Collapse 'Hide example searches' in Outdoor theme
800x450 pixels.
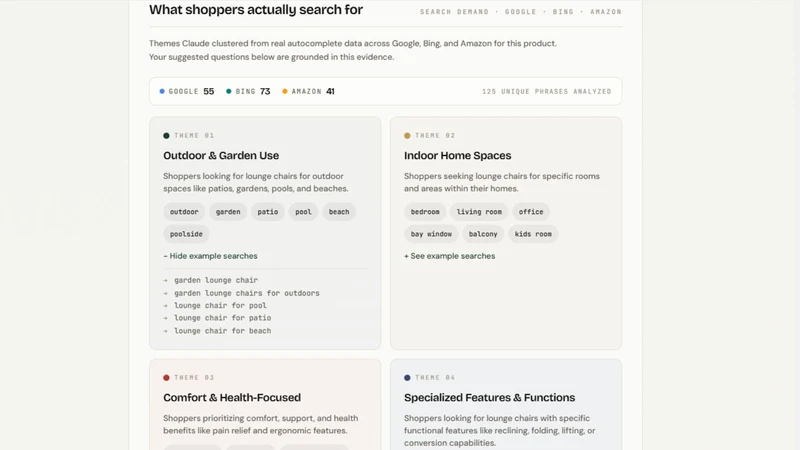(x=210, y=256)
